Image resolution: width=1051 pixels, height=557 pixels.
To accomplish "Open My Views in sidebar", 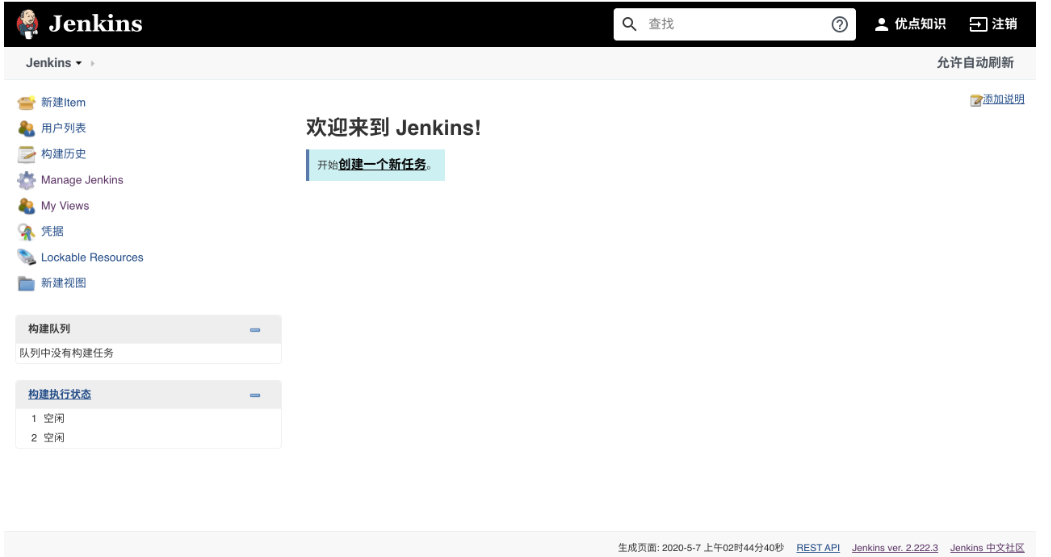I will point(65,206).
